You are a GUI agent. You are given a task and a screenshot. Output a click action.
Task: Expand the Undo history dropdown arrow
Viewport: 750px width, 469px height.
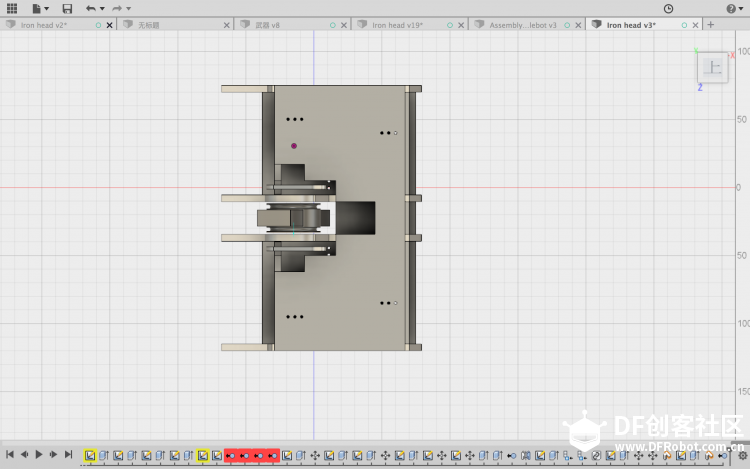pyautogui.click(x=102, y=9)
